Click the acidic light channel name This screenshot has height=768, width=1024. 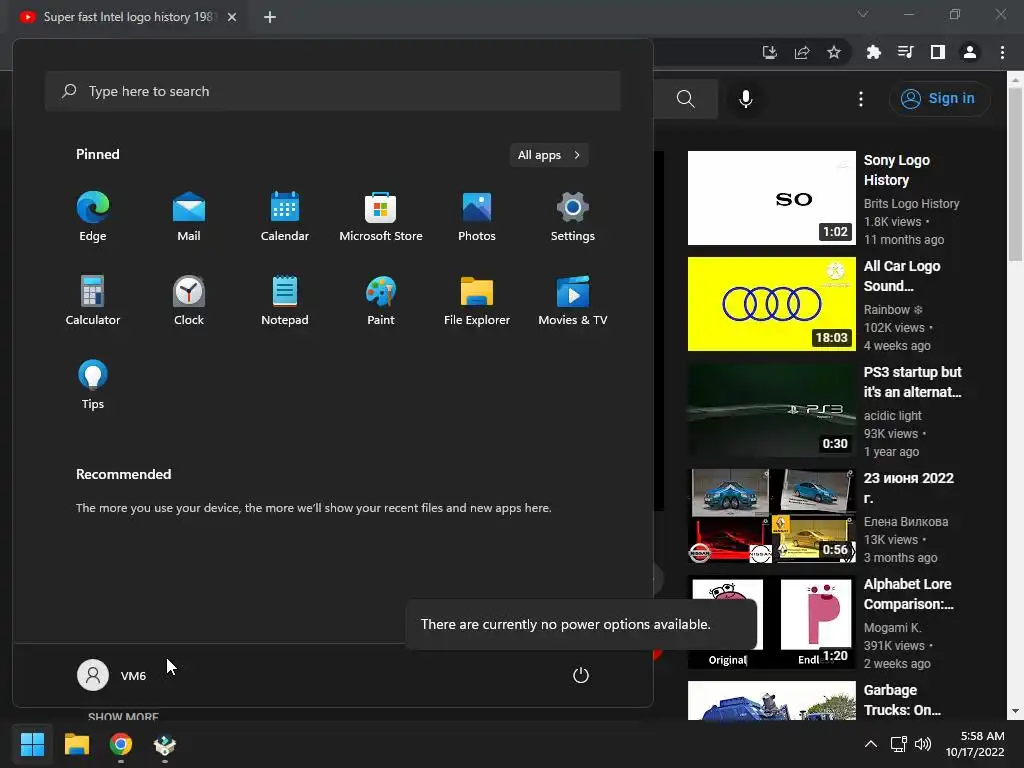pyautogui.click(x=892, y=415)
